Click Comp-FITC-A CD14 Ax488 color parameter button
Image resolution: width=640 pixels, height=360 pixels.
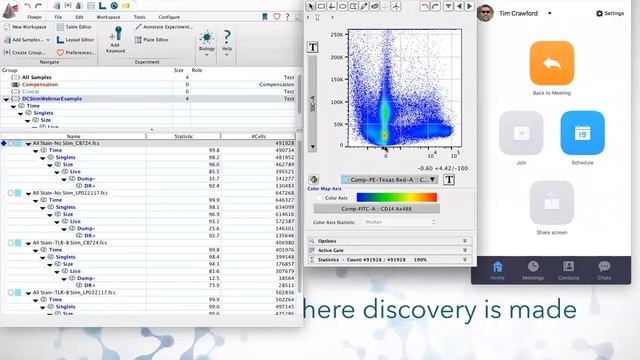(376, 209)
